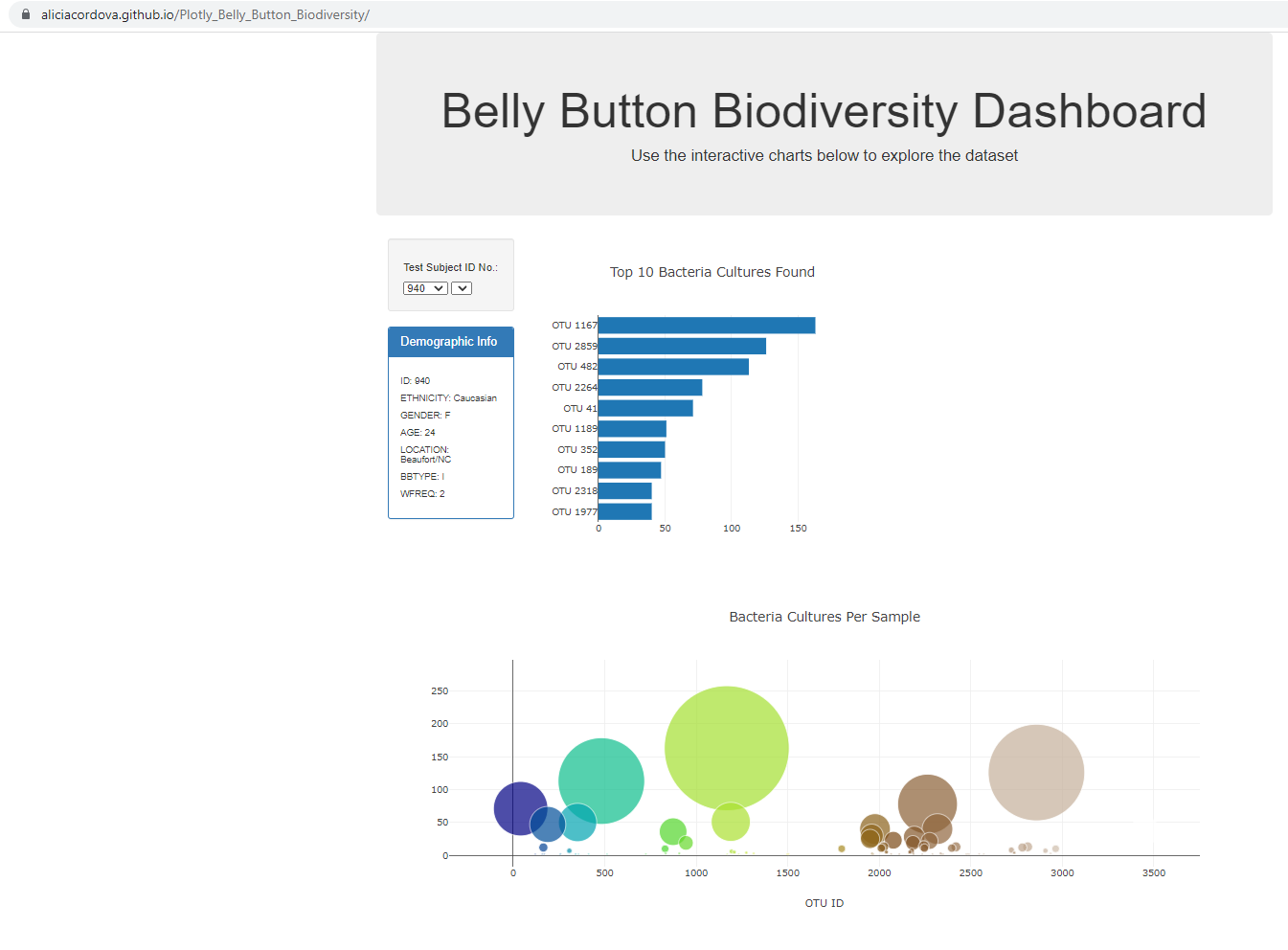The height and width of the screenshot is (950, 1288).
Task: Click the Demographic Info panel header
Action: point(450,341)
